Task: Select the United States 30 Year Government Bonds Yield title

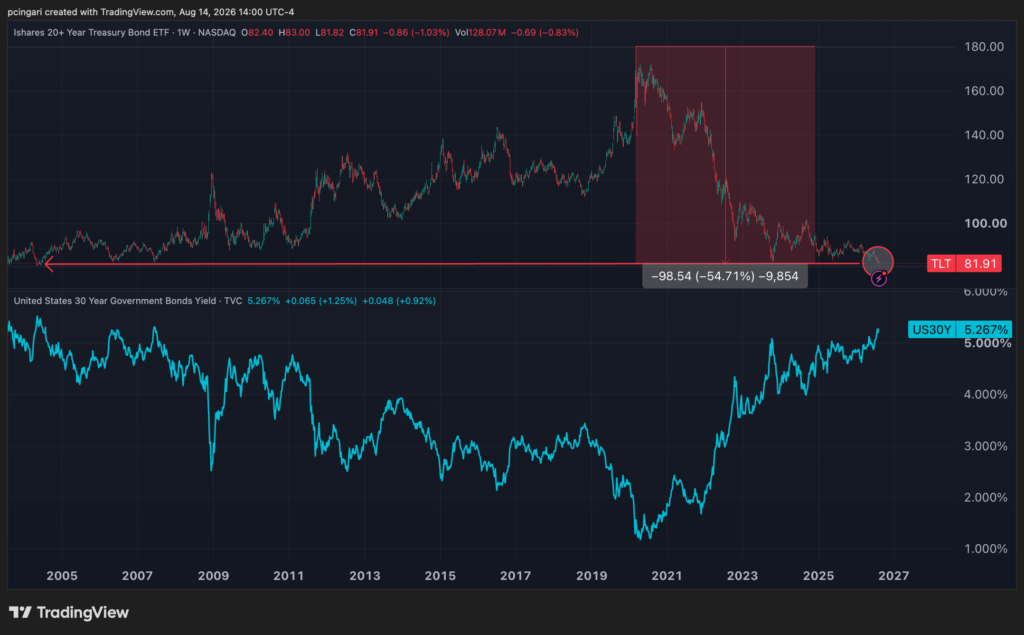Action: (114, 301)
